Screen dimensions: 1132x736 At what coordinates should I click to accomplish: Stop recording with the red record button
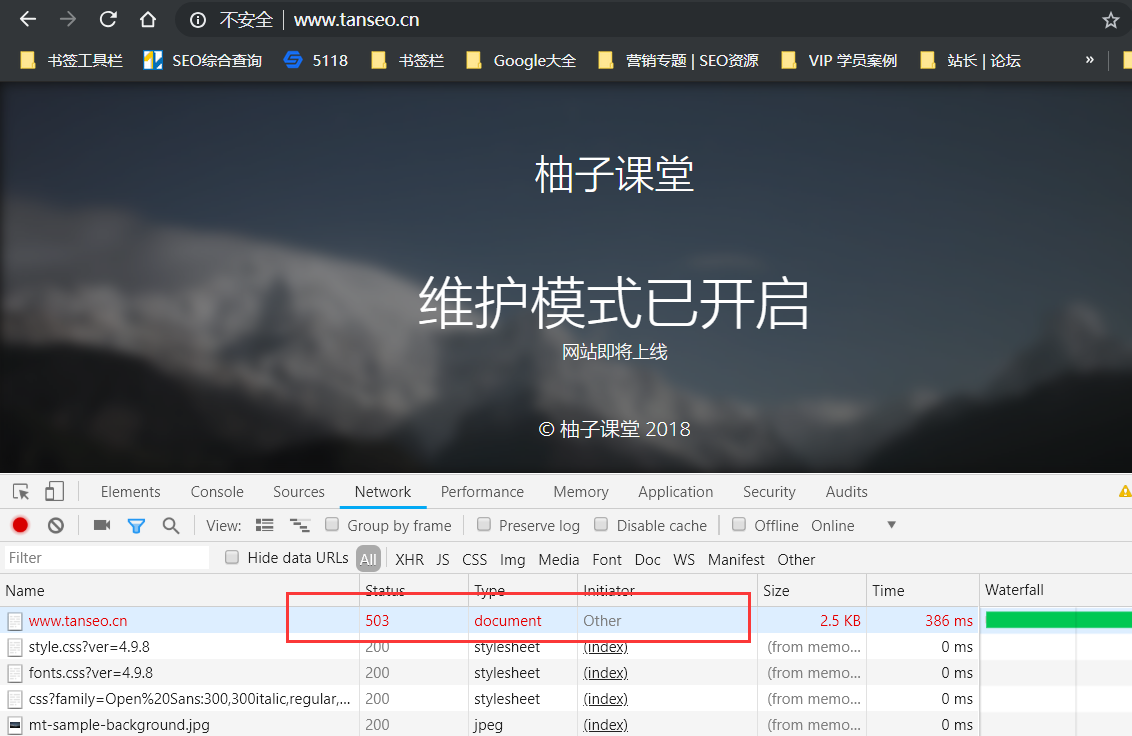pos(20,525)
